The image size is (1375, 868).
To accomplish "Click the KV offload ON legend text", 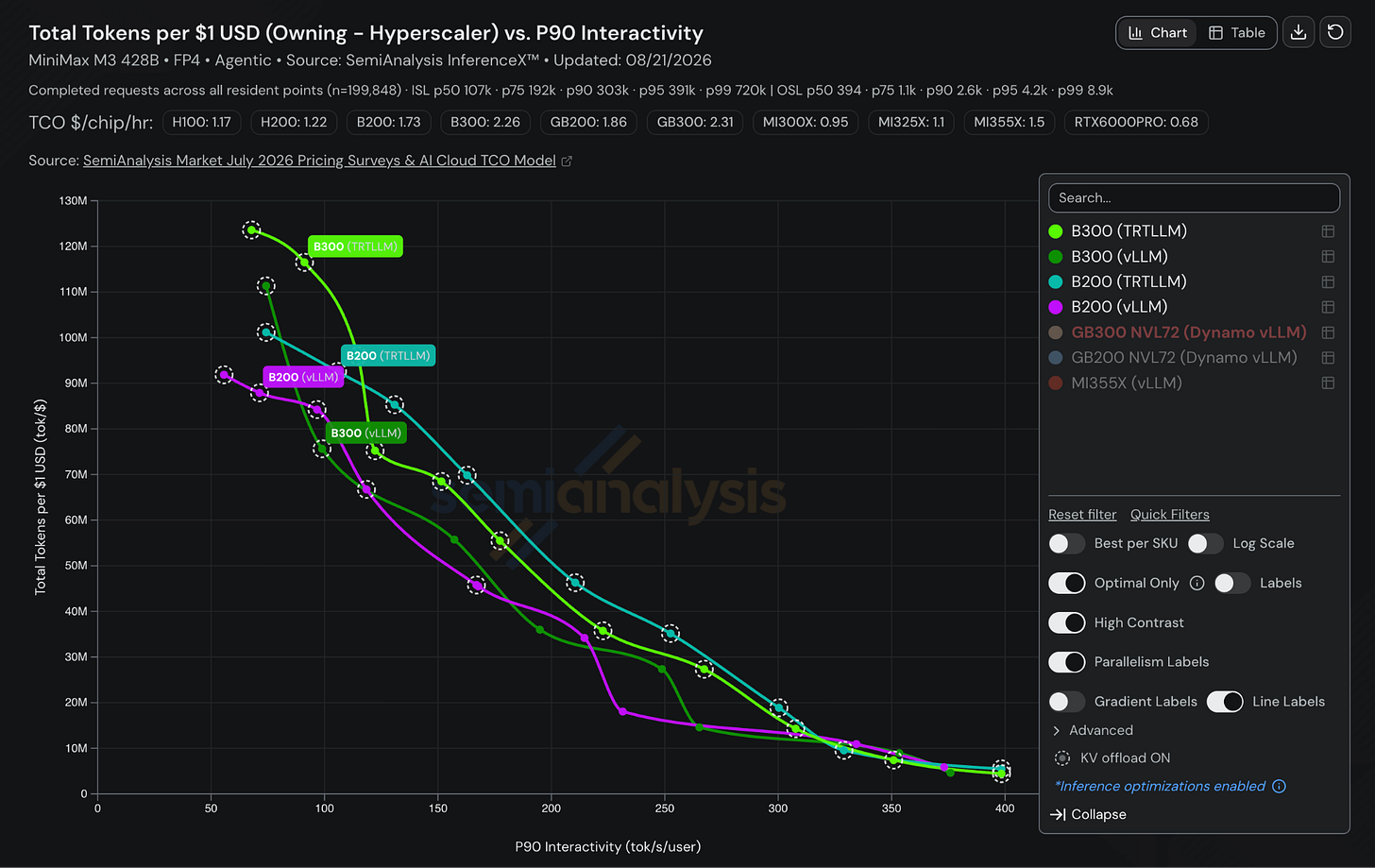I will pos(1125,757).
